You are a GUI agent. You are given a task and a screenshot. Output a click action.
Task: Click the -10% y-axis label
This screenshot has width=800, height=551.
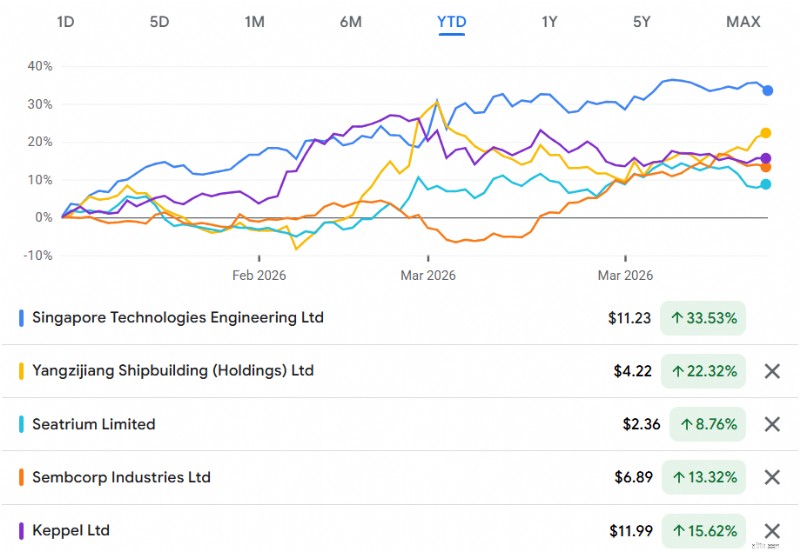[x=38, y=255]
